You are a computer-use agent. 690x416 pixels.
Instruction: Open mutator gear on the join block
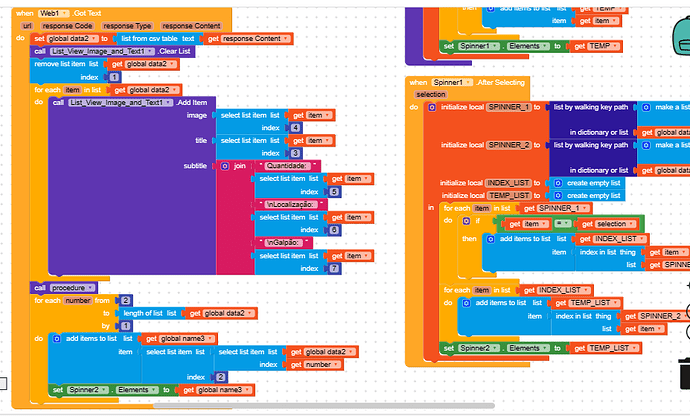coord(225,166)
